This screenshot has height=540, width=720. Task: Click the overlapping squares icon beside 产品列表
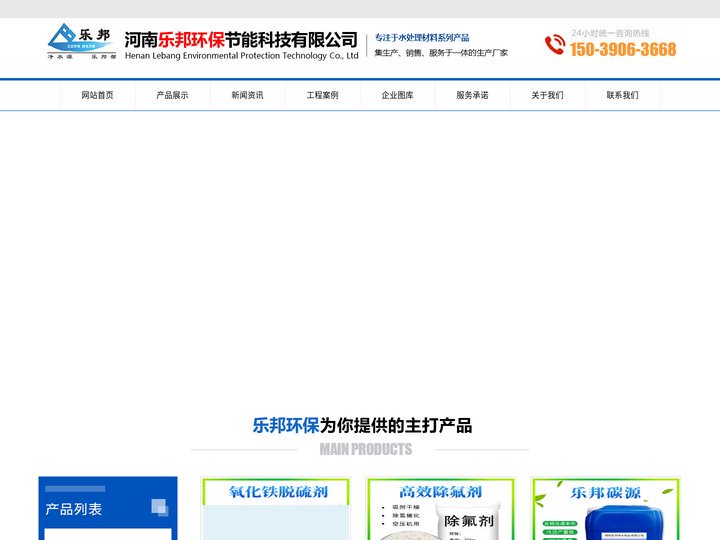160,507
